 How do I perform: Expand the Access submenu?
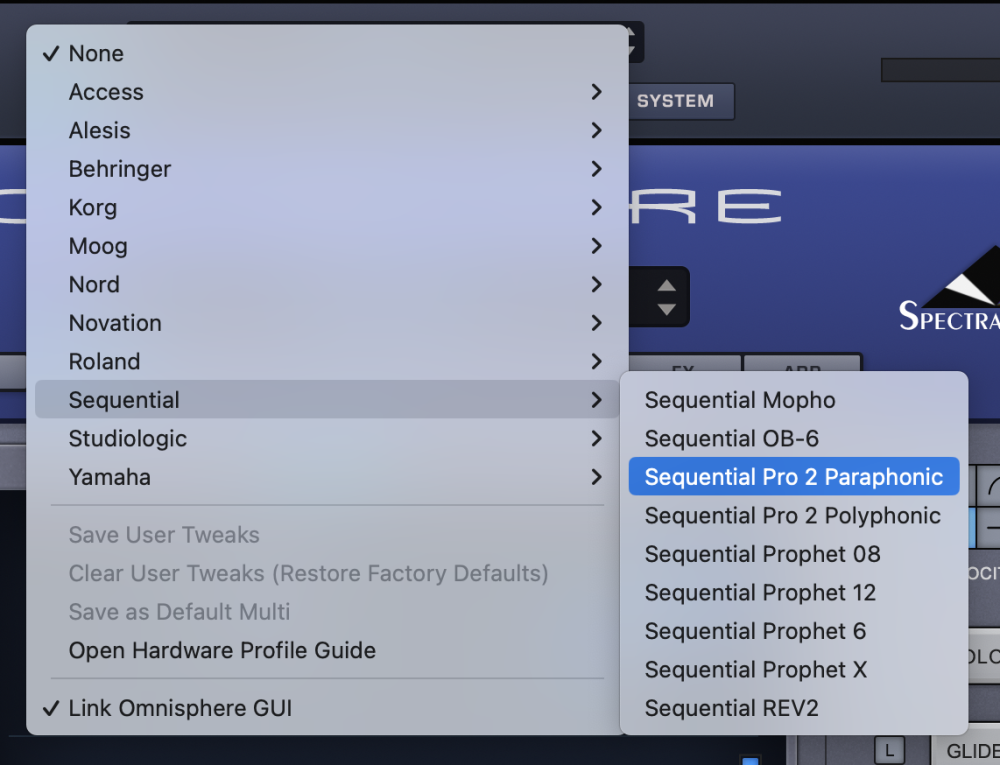tap(107, 92)
